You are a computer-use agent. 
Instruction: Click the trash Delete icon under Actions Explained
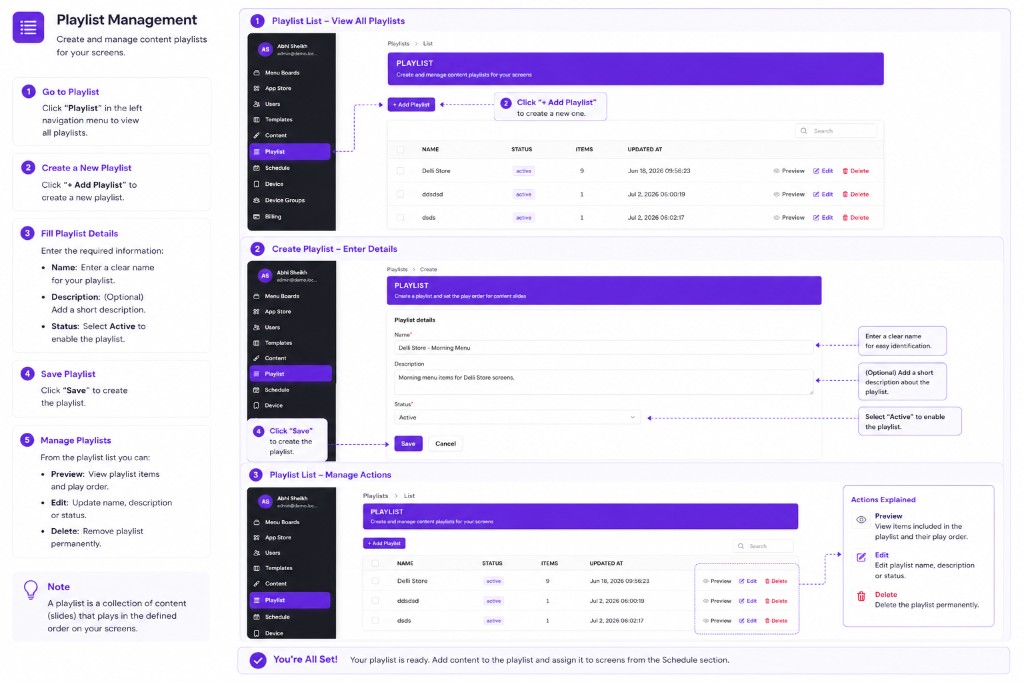(x=861, y=596)
